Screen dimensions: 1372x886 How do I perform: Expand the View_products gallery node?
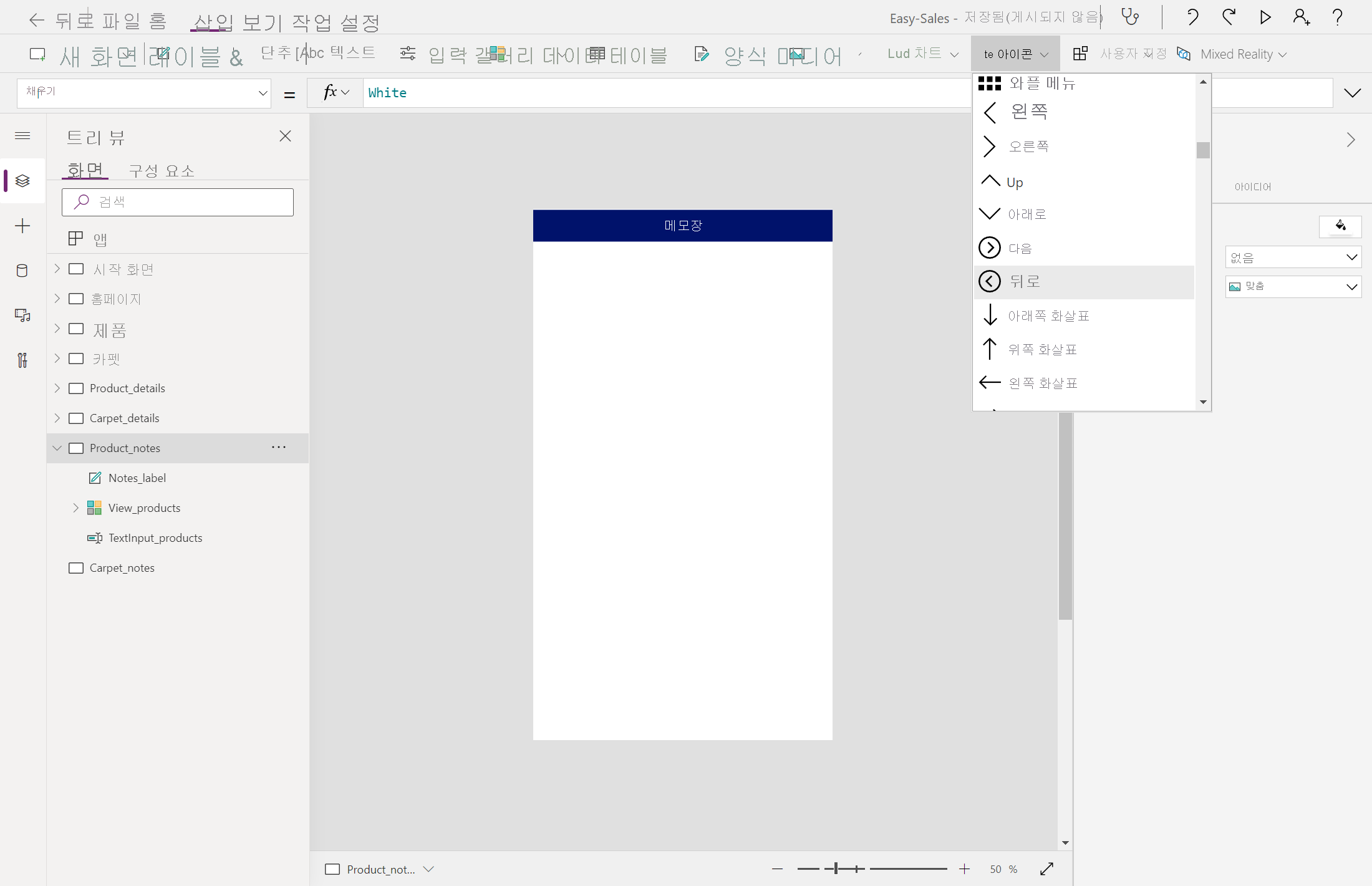(76, 508)
